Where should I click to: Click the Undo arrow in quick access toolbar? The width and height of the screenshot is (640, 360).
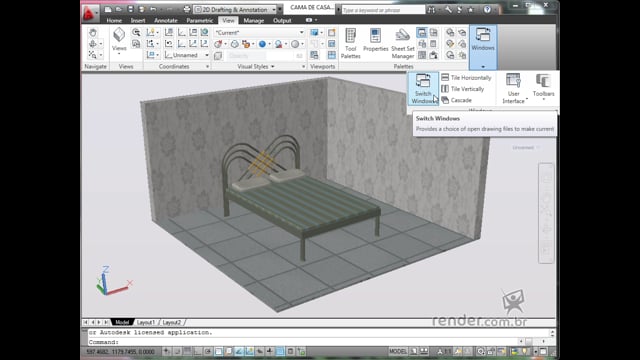pos(153,9)
